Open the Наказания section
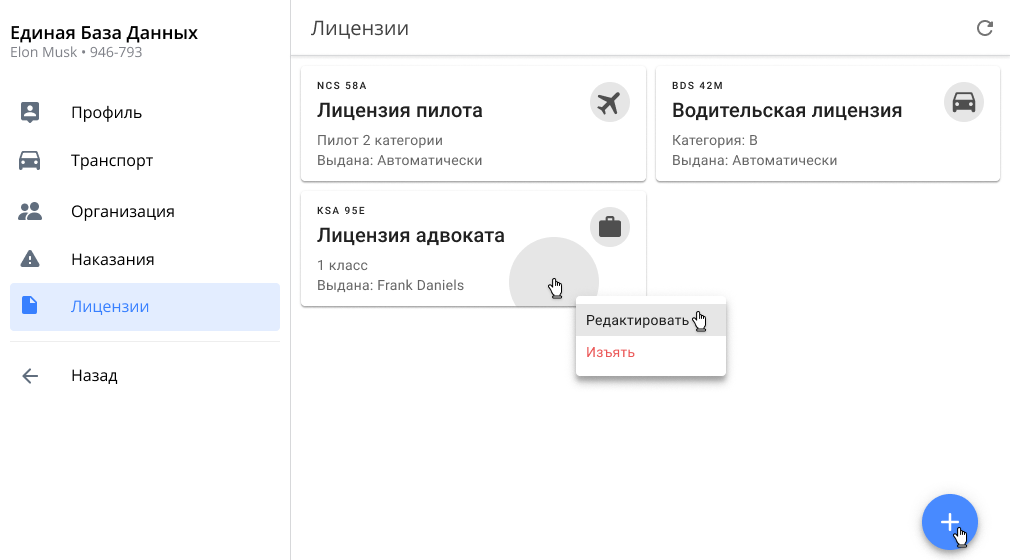 [x=112, y=259]
